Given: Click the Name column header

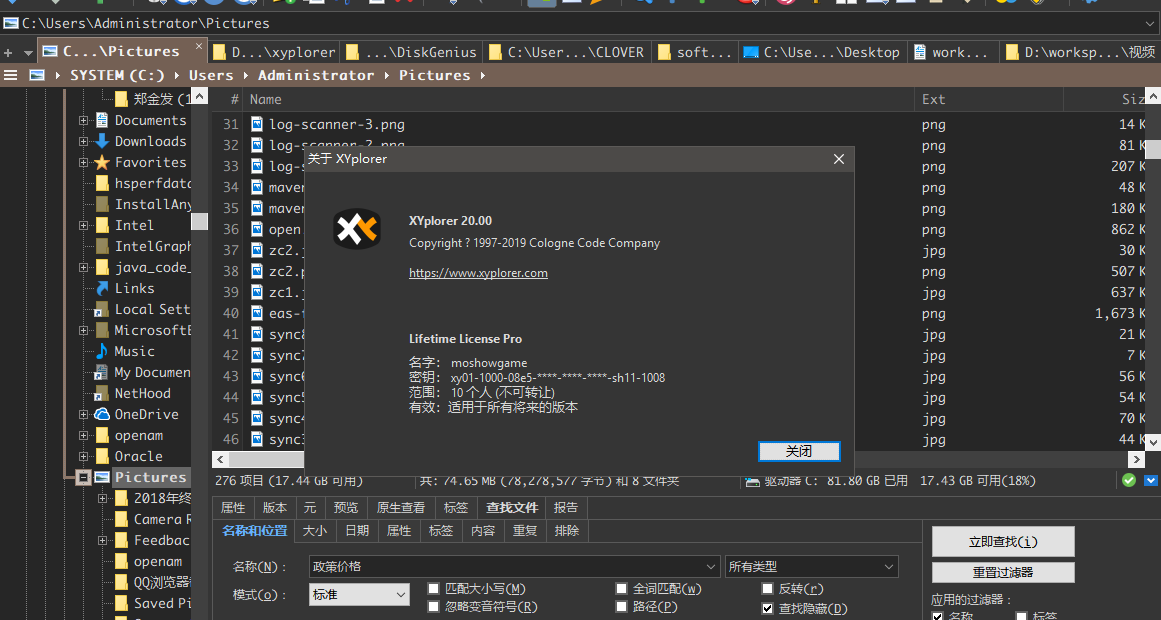Looking at the screenshot, I should pyautogui.click(x=578, y=99).
